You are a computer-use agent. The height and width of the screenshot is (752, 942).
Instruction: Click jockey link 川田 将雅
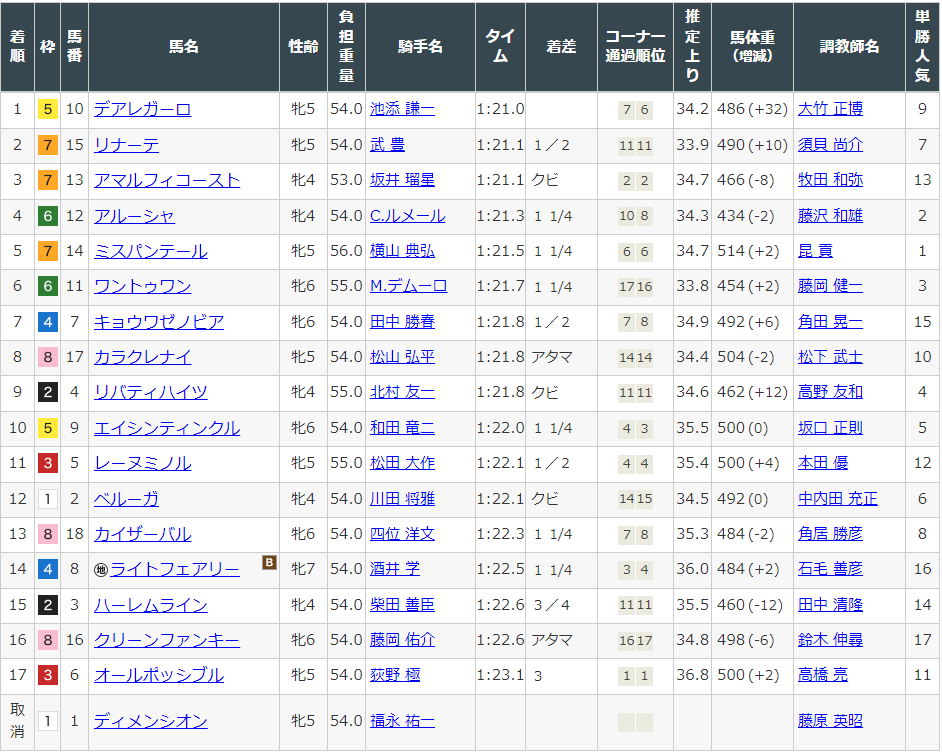pos(402,499)
